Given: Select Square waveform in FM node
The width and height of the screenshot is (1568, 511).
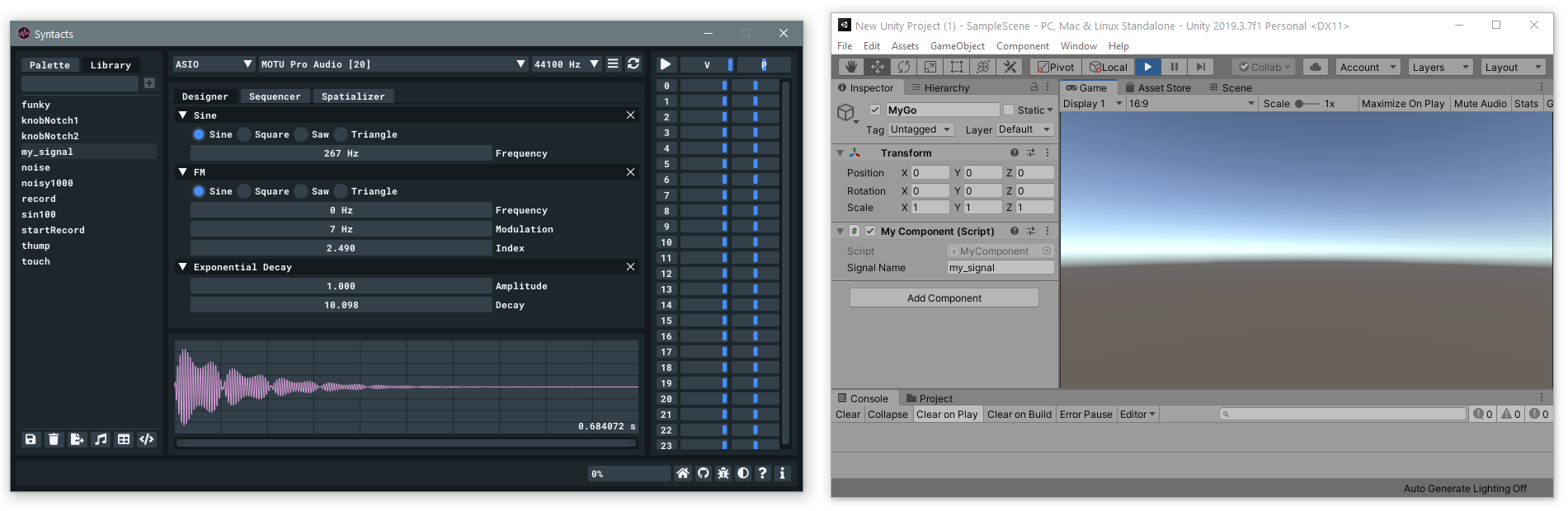Looking at the screenshot, I should 244,191.
